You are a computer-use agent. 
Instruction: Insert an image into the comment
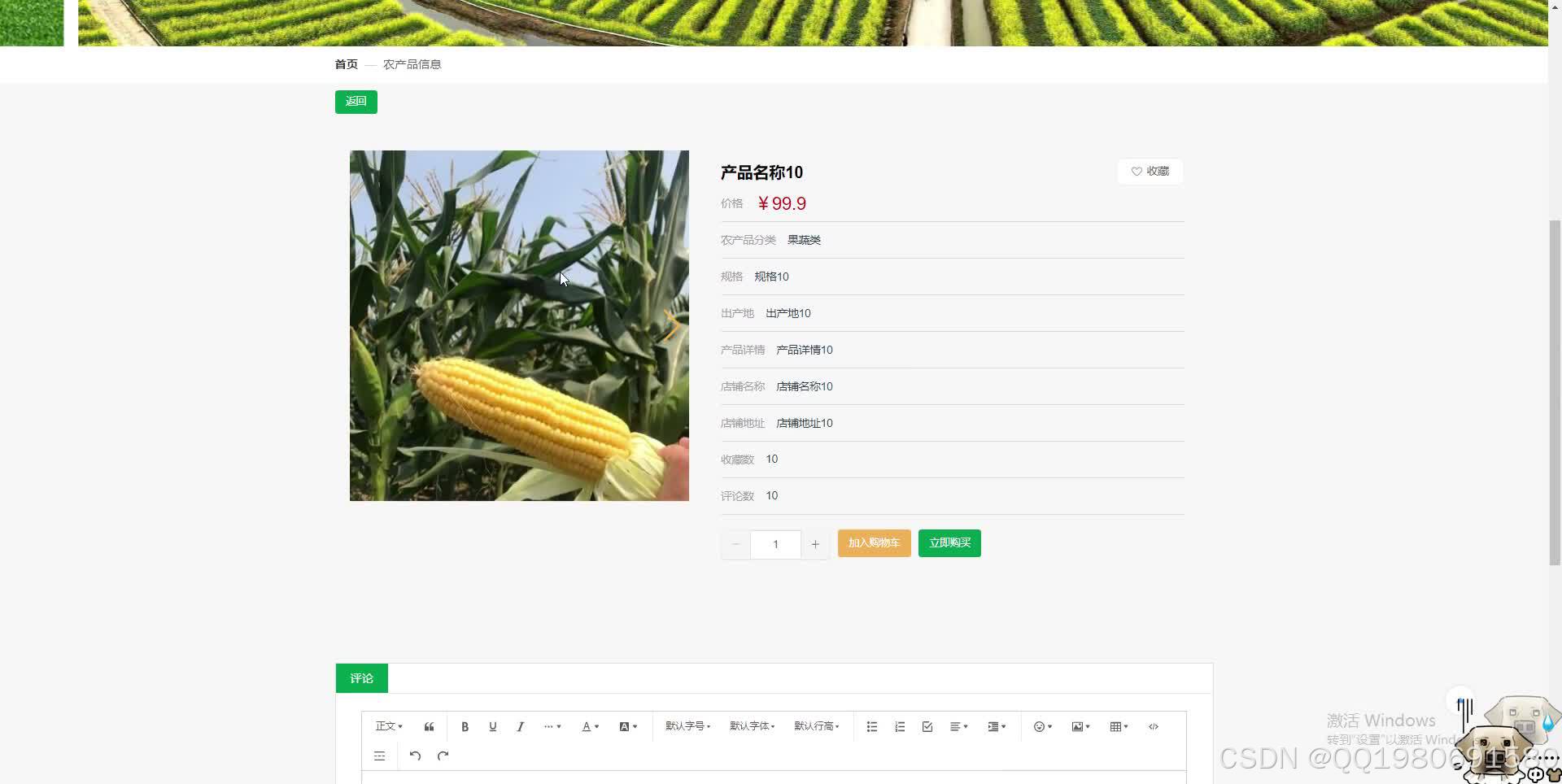(x=1079, y=726)
